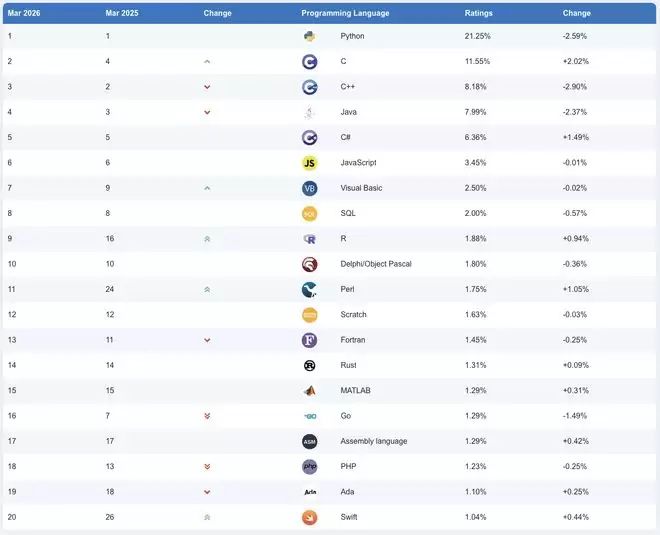Click the Scratch language name
Viewport: 660px width, 535px height.
[x=354, y=315]
